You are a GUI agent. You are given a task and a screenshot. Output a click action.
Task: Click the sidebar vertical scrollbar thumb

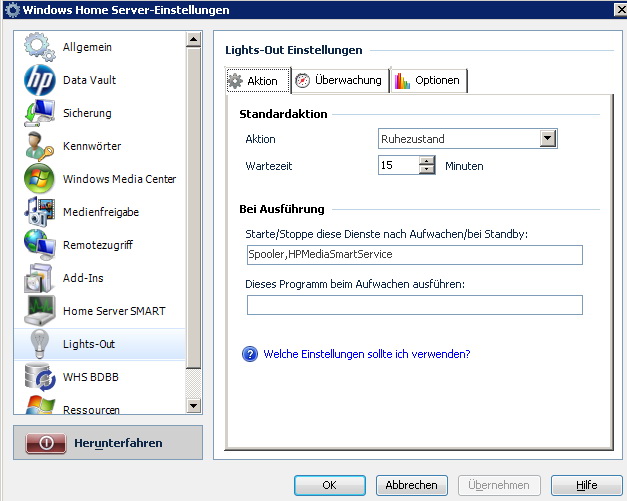pyautogui.click(x=194, y=208)
